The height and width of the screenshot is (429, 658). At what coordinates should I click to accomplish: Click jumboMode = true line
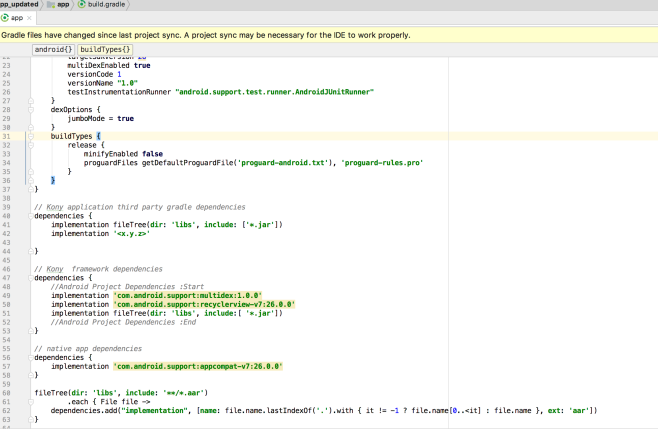[101, 119]
